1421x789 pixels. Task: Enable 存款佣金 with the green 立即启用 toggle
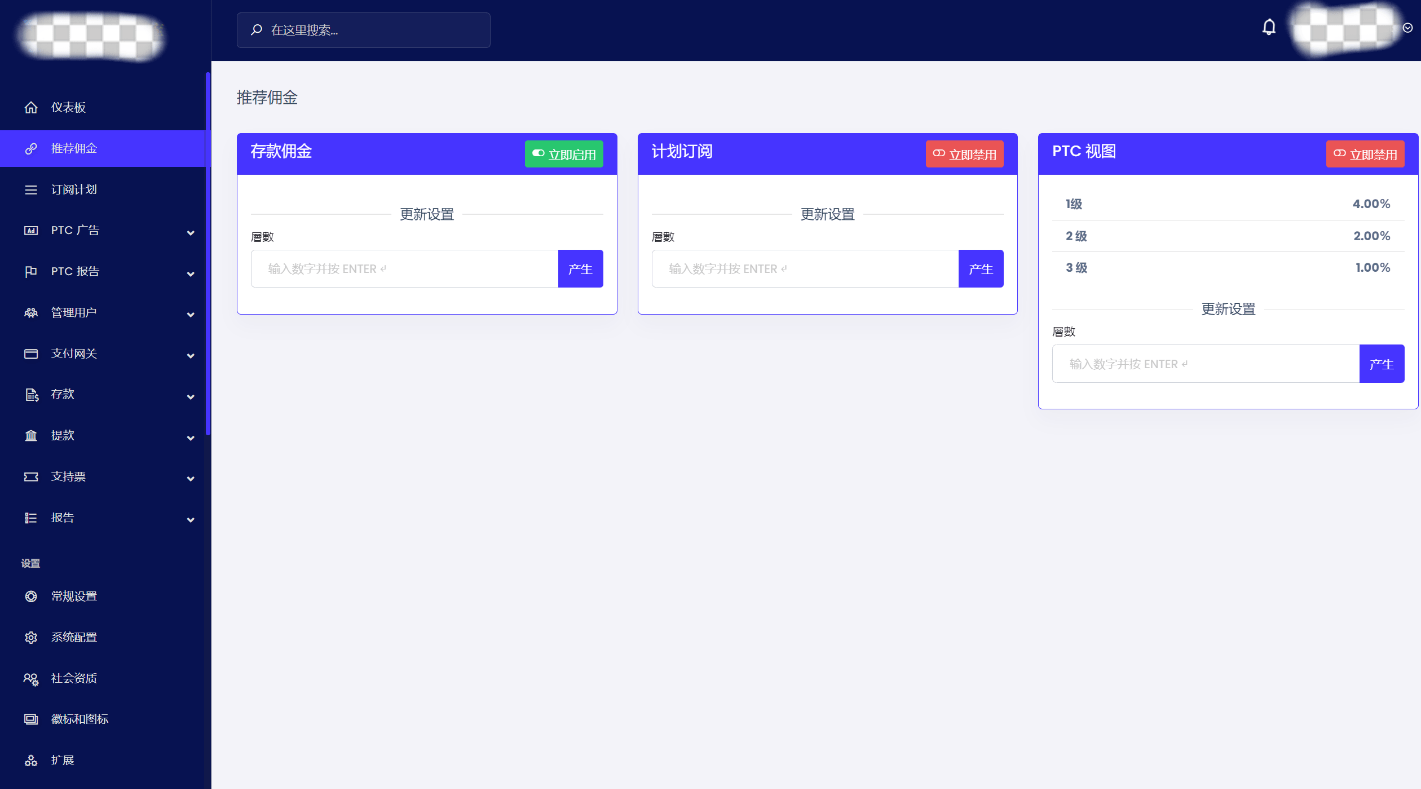[564, 154]
